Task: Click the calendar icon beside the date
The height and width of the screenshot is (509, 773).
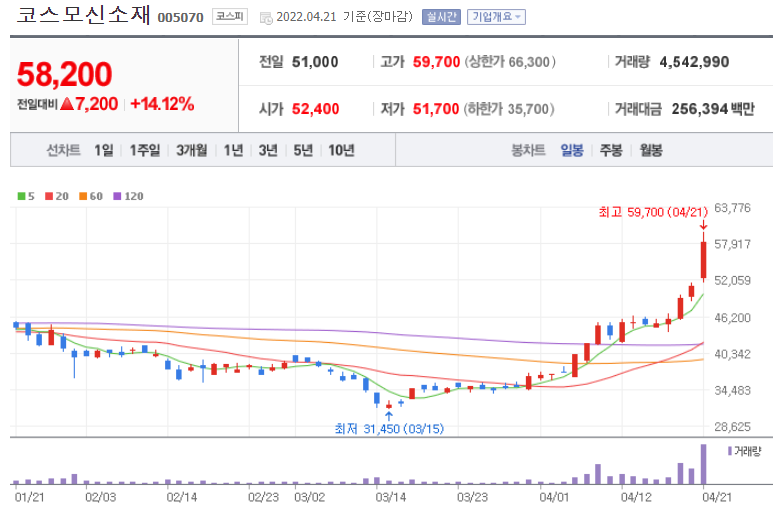Action: tap(266, 18)
